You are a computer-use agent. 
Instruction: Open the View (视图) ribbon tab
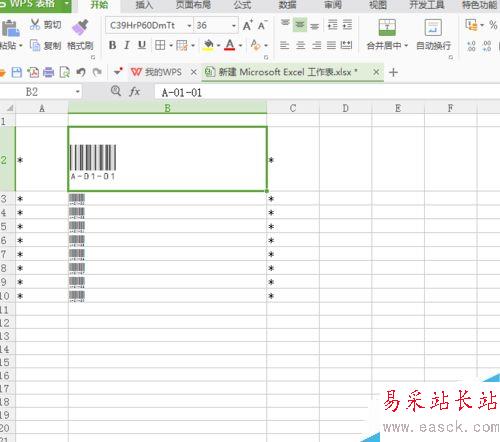tap(378, 5)
